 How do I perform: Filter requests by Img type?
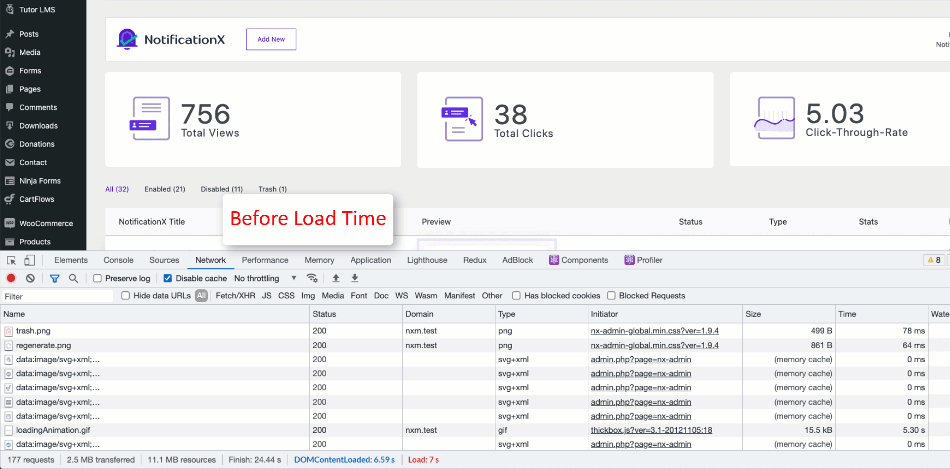tap(308, 296)
